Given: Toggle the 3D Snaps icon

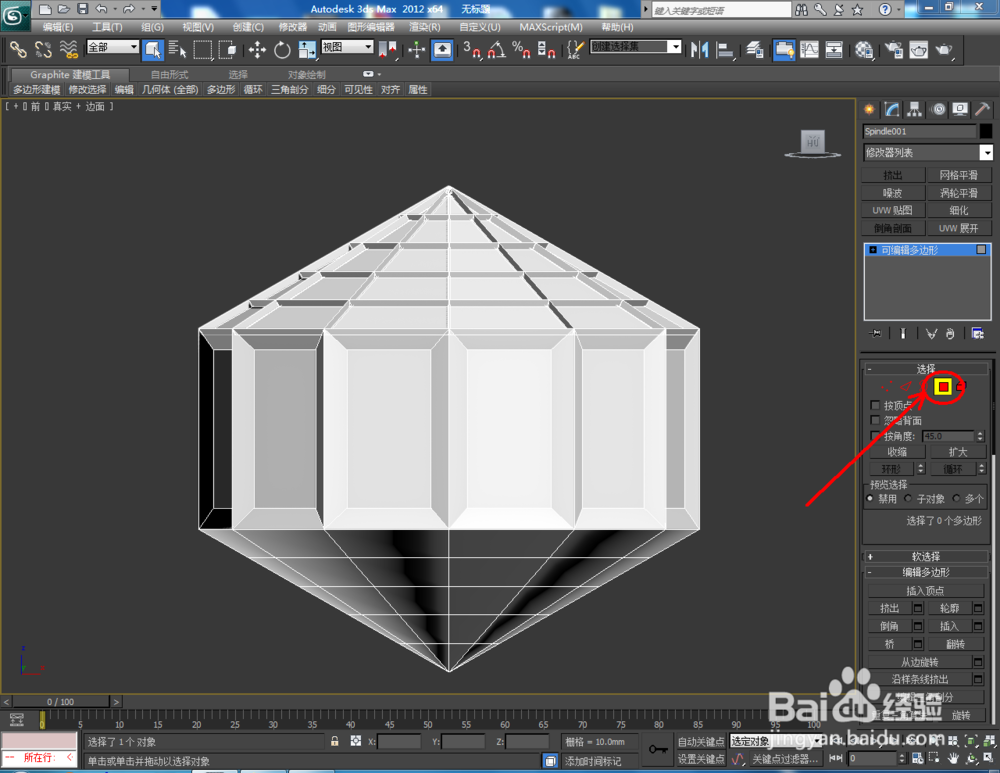Looking at the screenshot, I should 472,49.
